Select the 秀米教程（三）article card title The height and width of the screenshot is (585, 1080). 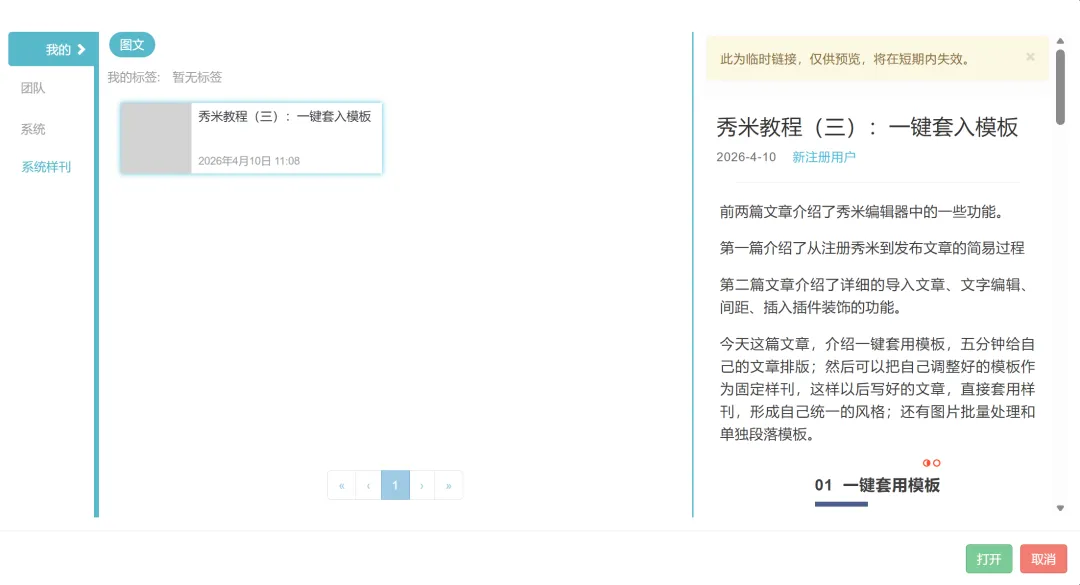coord(284,116)
